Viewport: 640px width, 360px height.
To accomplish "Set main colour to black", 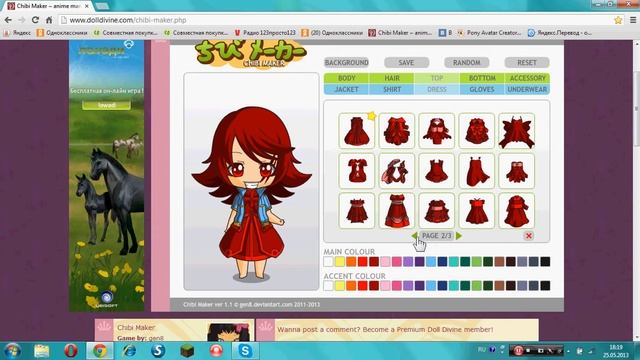I will (545, 262).
